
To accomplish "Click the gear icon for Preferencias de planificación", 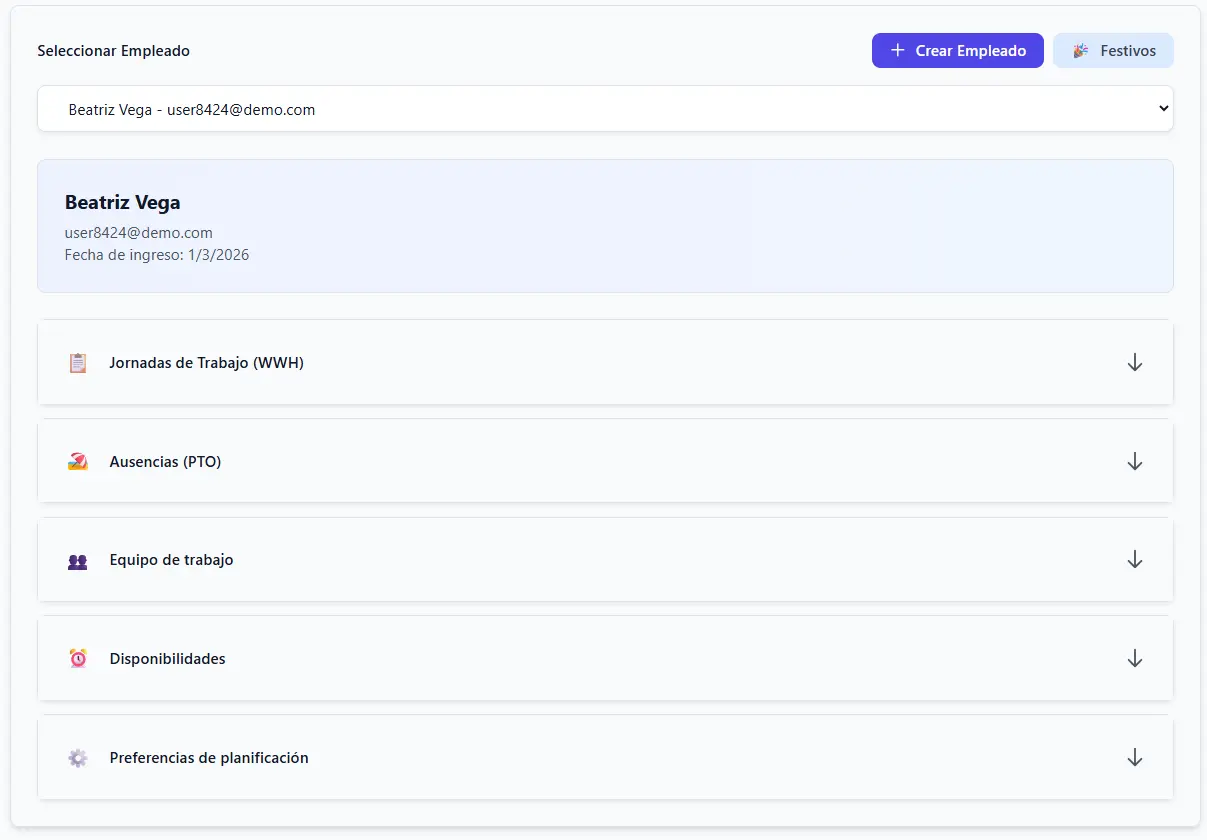I will pyautogui.click(x=78, y=758).
